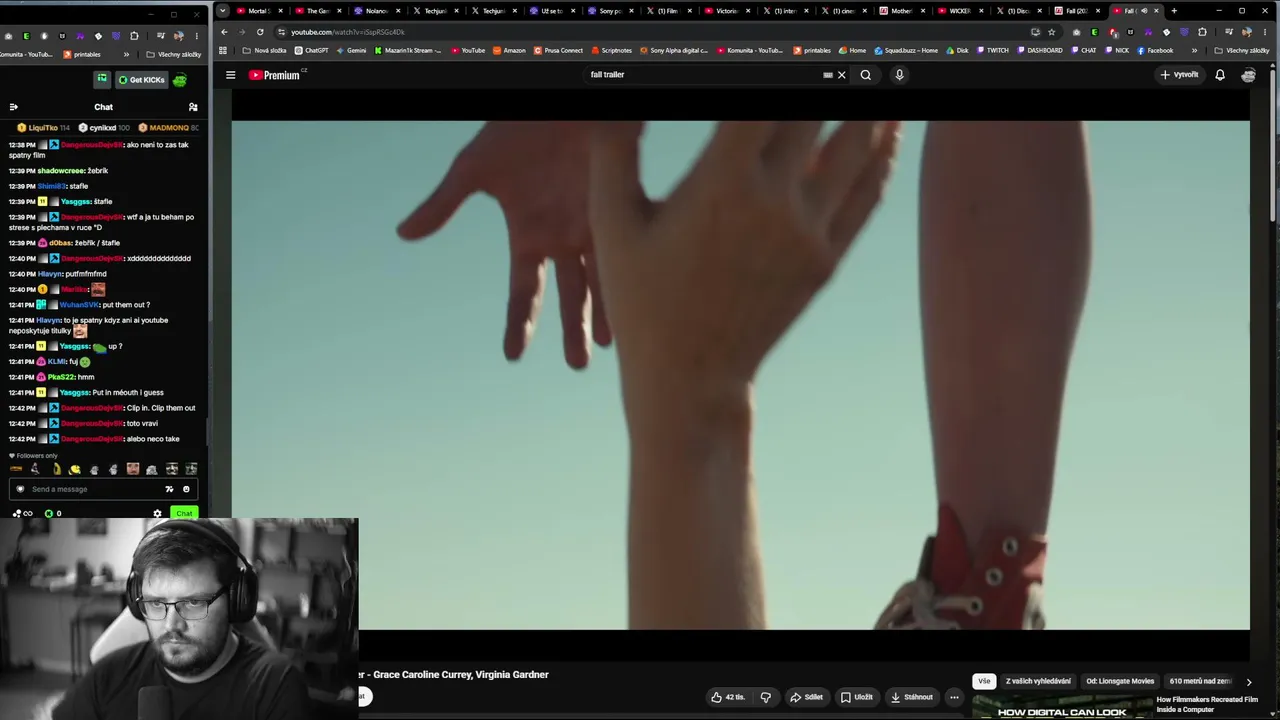Open more video actions via three dots
This screenshot has width=1280, height=720.
pos(954,697)
